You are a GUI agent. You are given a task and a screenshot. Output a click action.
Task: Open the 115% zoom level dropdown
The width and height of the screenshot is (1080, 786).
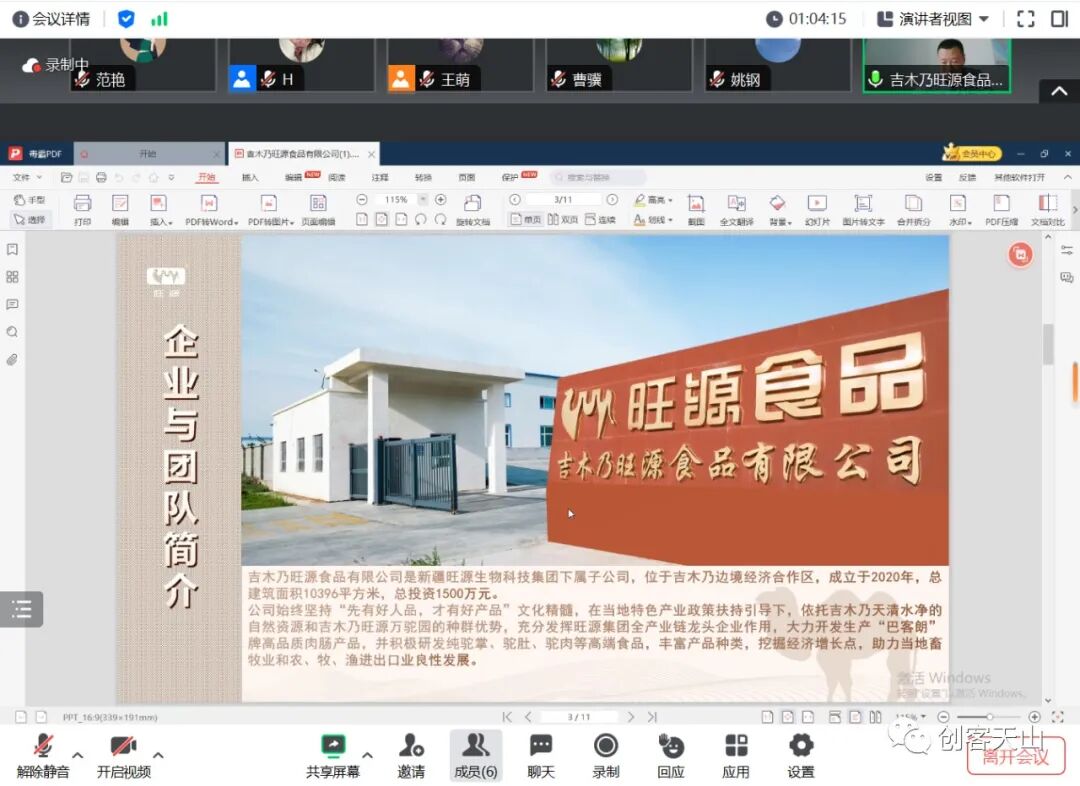(419, 199)
